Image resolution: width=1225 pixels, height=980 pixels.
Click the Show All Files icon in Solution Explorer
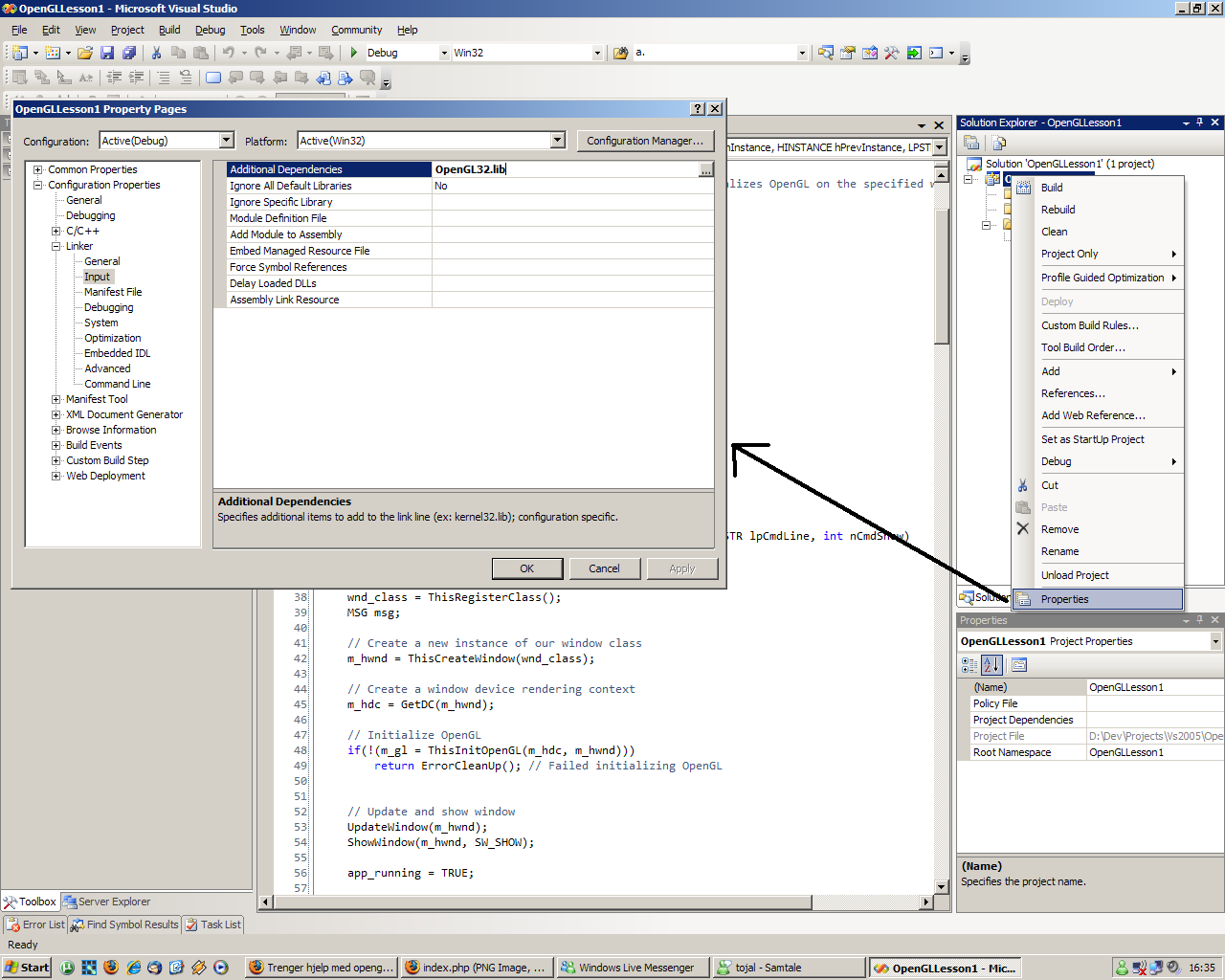click(x=999, y=143)
